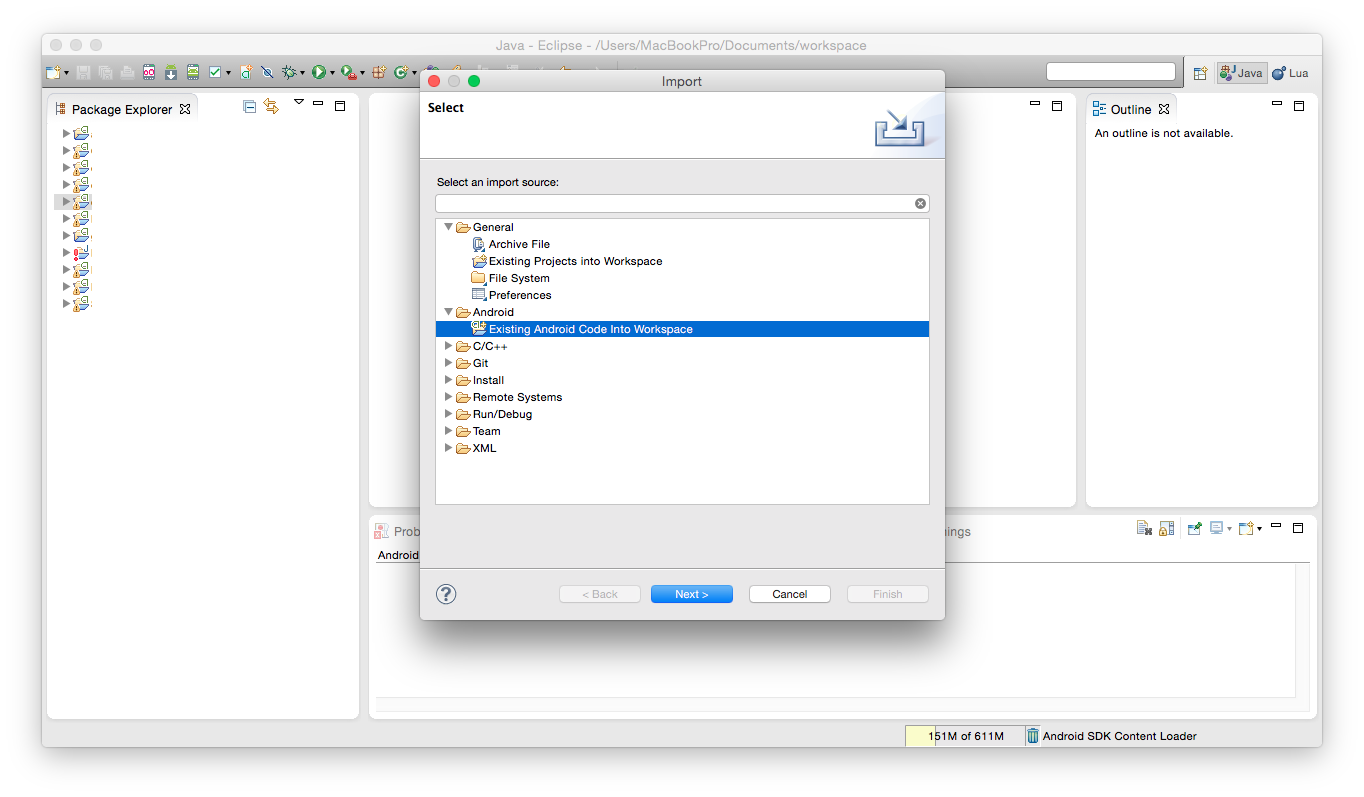Select Existing Android Code Into Workspace

(682, 329)
